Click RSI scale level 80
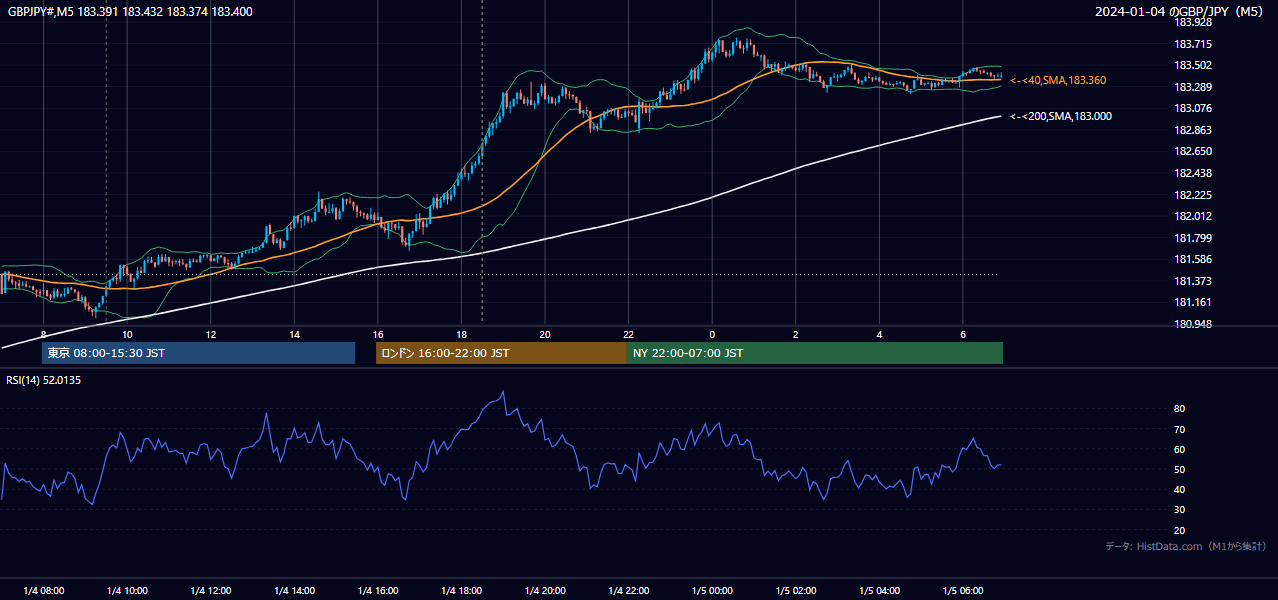Image resolution: width=1278 pixels, height=600 pixels. (x=1179, y=409)
